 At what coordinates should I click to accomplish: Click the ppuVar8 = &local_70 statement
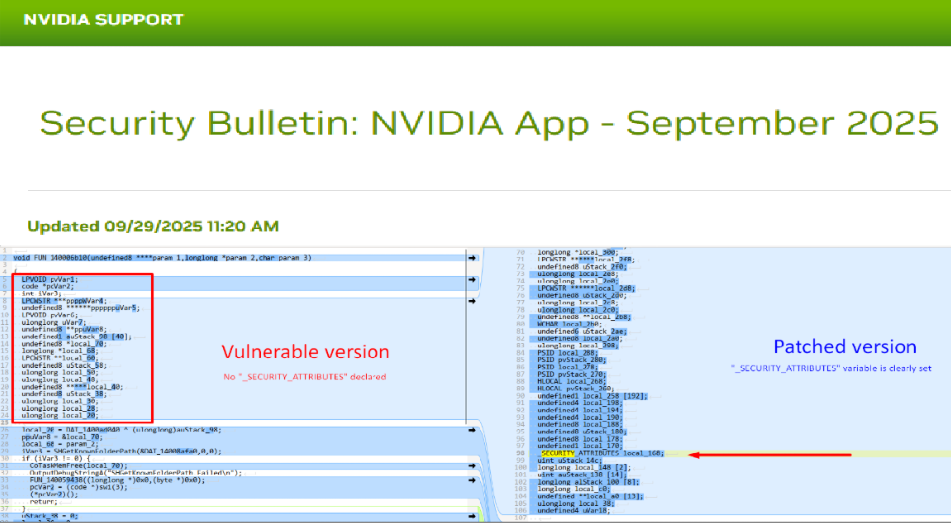click(x=62, y=437)
